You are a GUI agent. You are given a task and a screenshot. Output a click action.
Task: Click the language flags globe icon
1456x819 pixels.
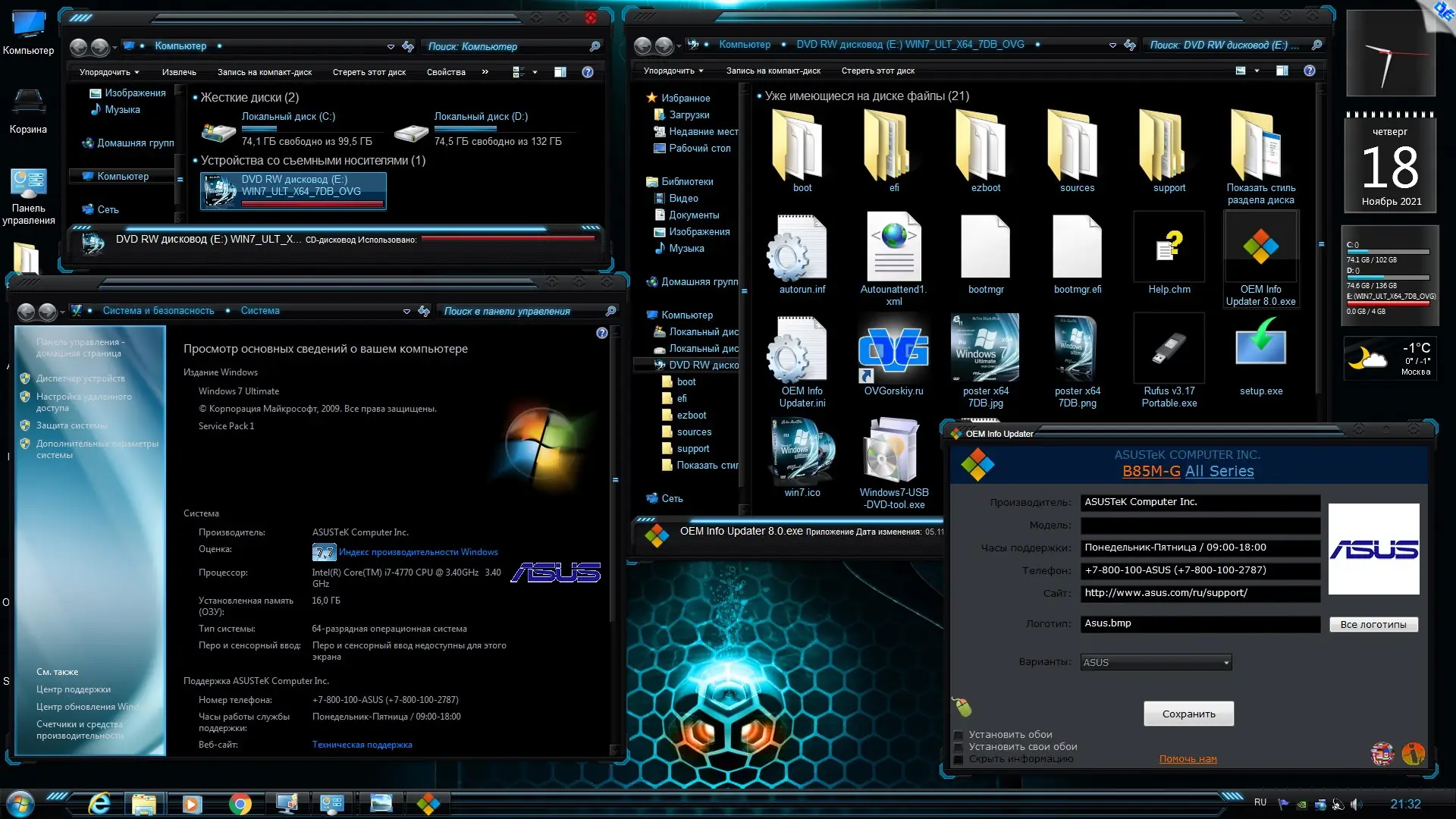[x=1382, y=753]
